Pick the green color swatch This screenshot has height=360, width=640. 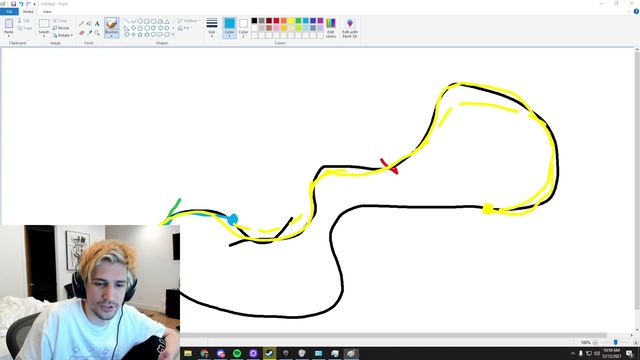tap(298, 21)
